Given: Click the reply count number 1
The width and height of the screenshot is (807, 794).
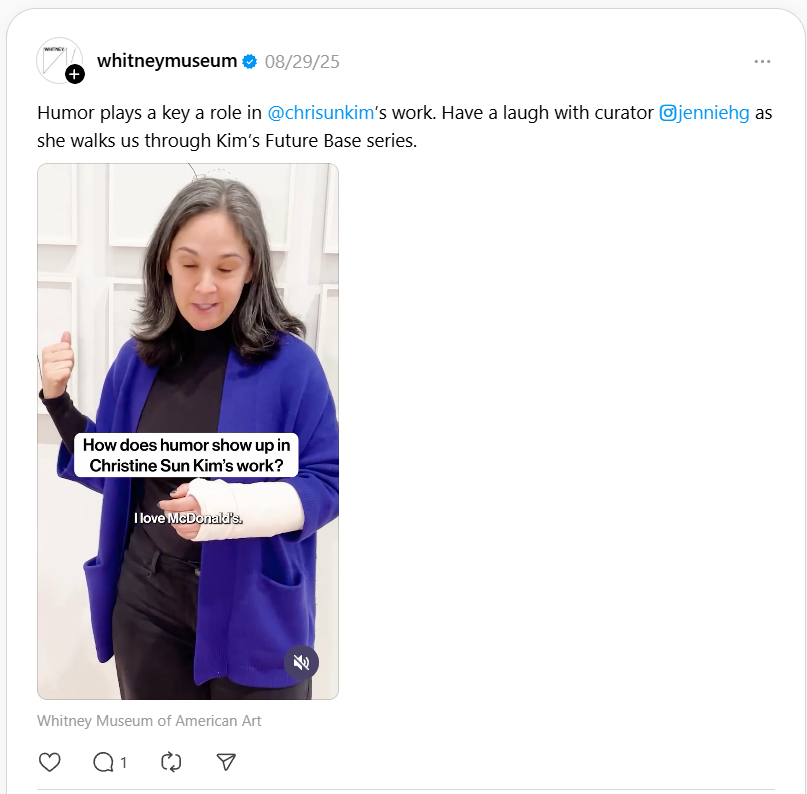Looking at the screenshot, I should click(124, 763).
